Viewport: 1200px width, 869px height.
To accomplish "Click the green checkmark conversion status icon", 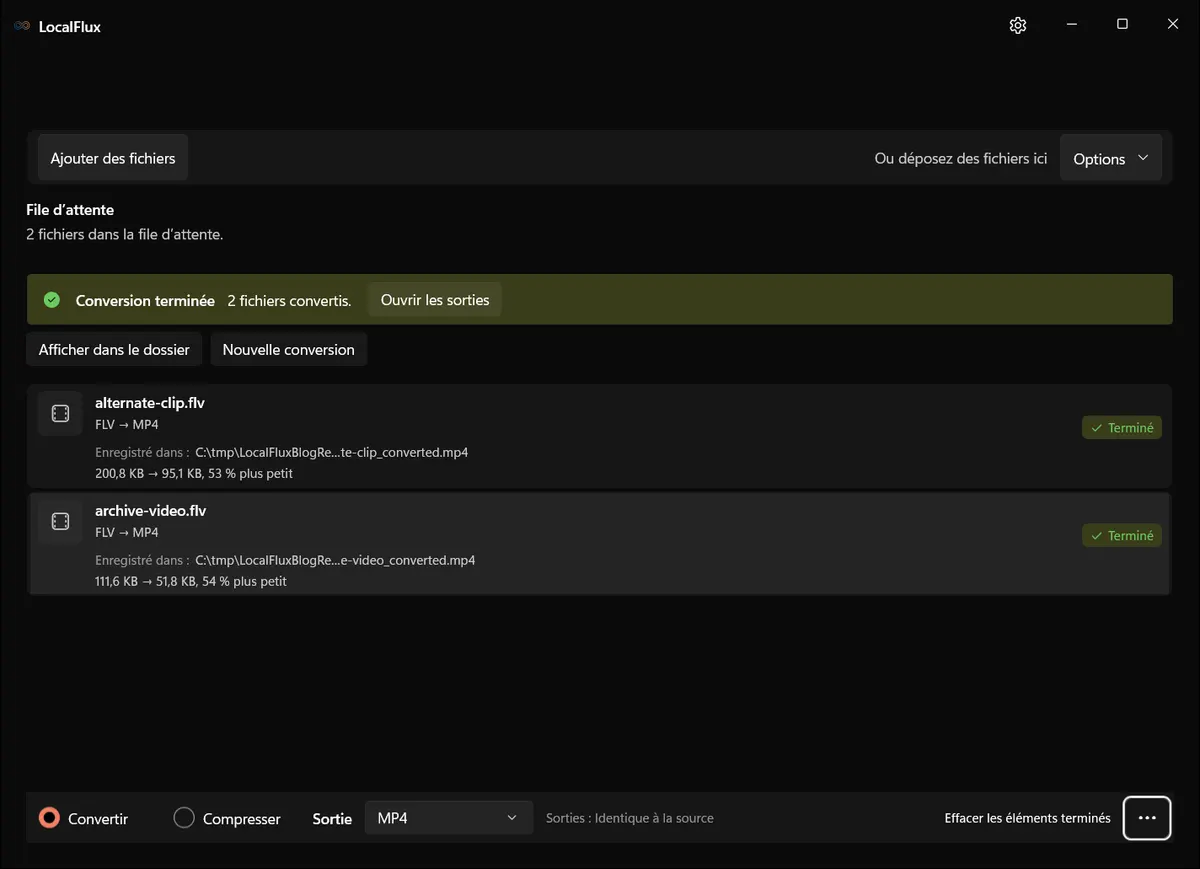I will pyautogui.click(x=52, y=300).
